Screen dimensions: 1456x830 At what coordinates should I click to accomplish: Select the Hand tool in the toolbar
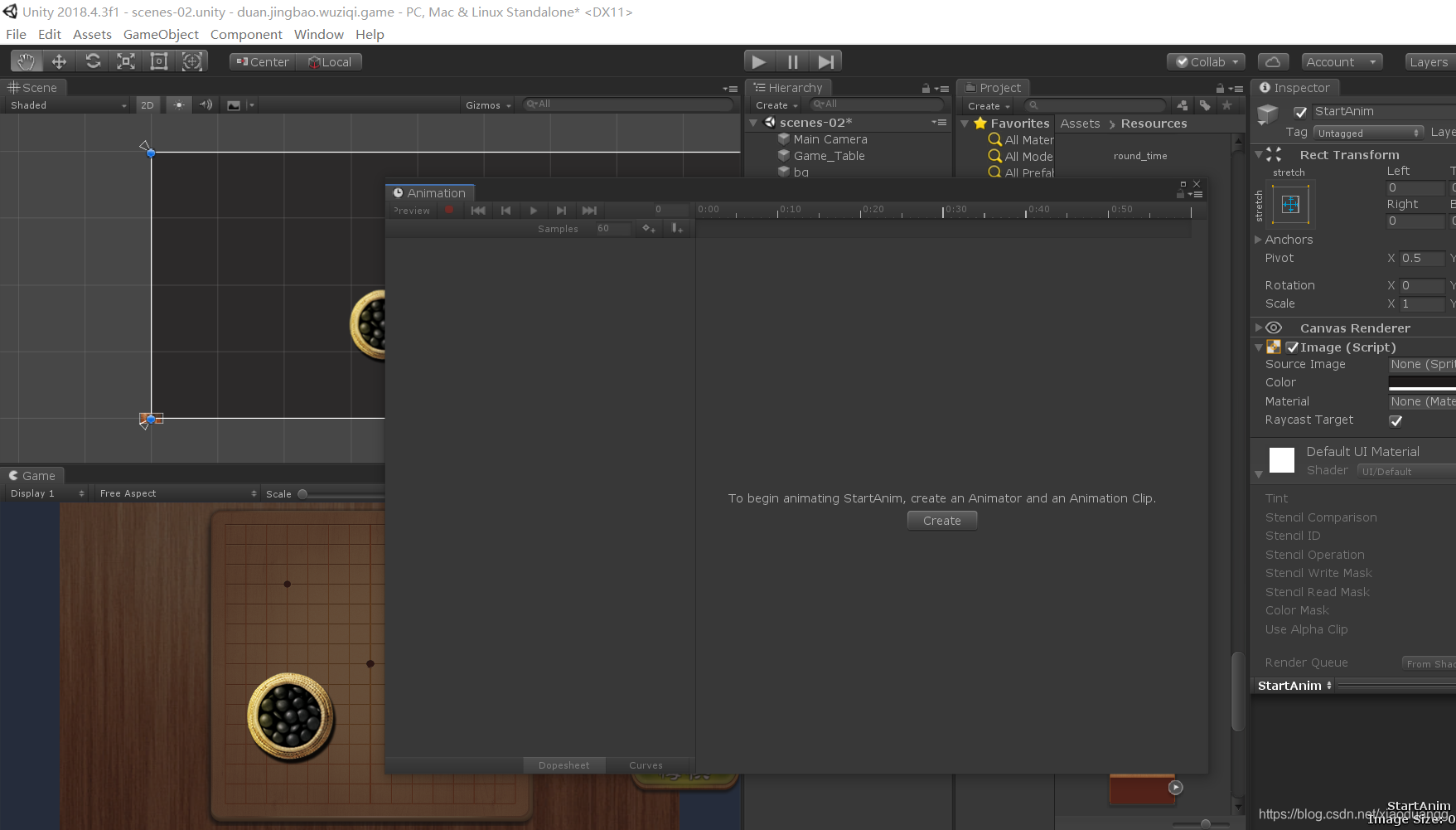[x=26, y=61]
